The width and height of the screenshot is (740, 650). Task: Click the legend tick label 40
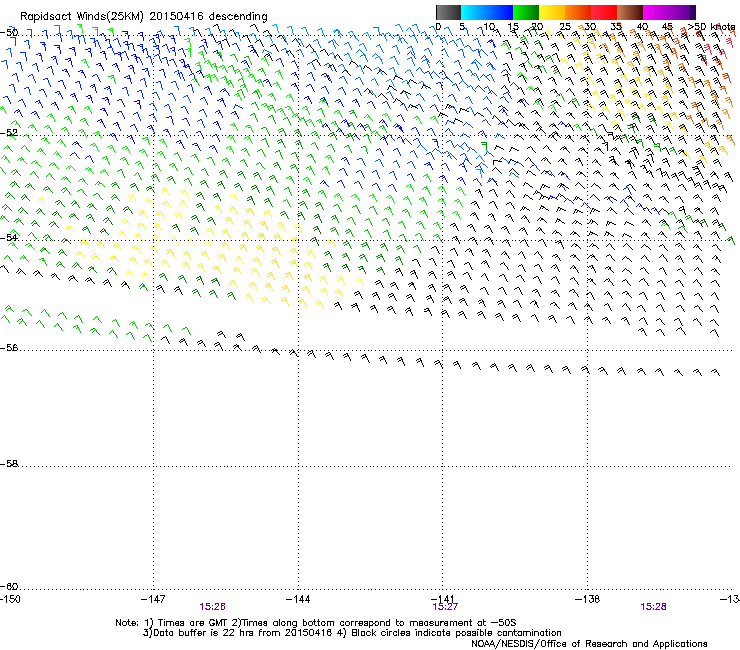pyautogui.click(x=642, y=27)
